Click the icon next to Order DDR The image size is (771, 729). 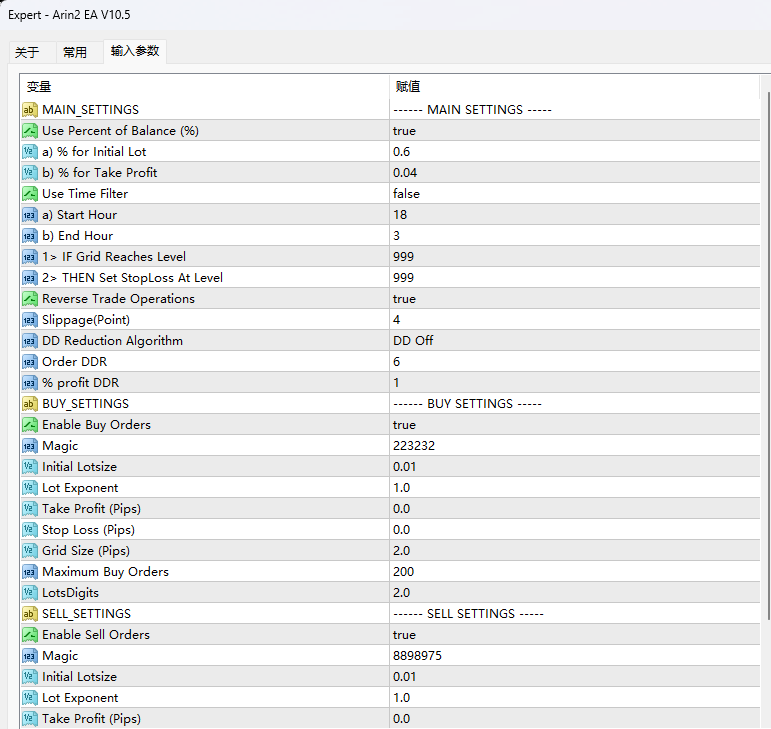(x=29, y=362)
